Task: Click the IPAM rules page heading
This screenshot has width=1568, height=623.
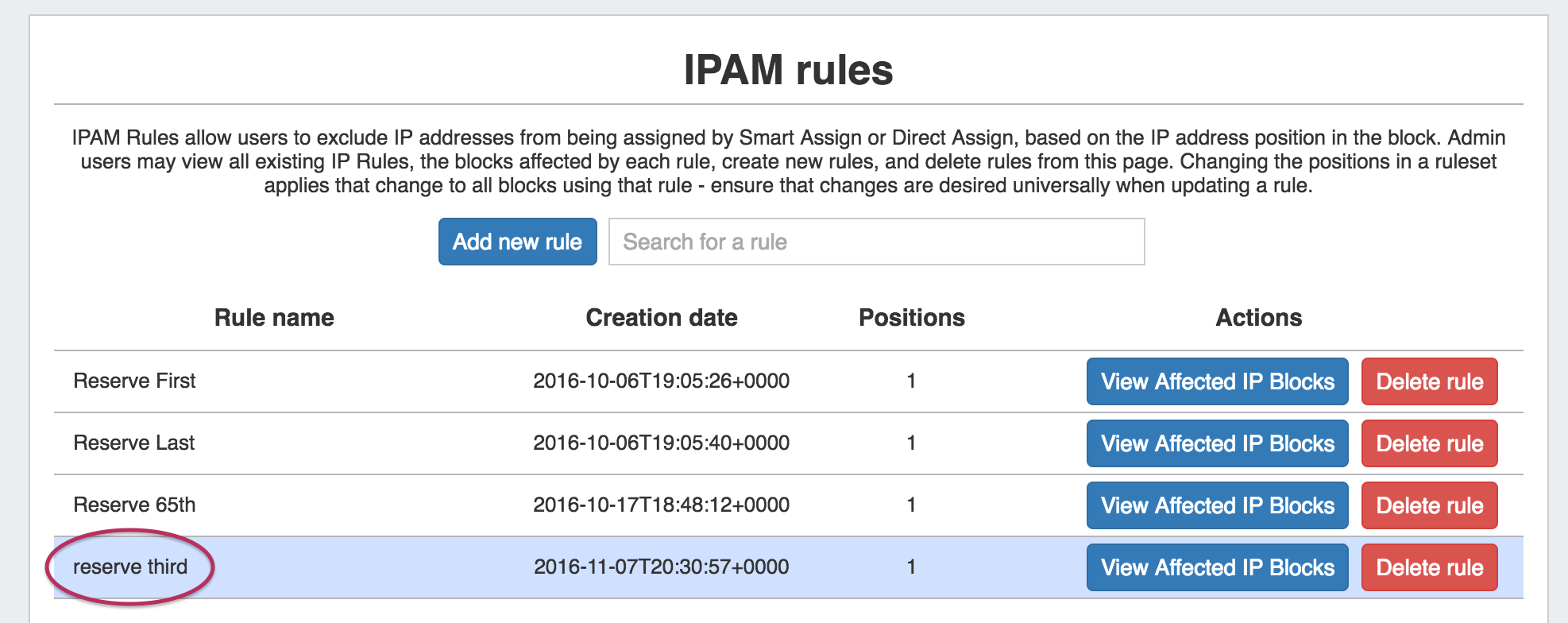Action: point(788,70)
